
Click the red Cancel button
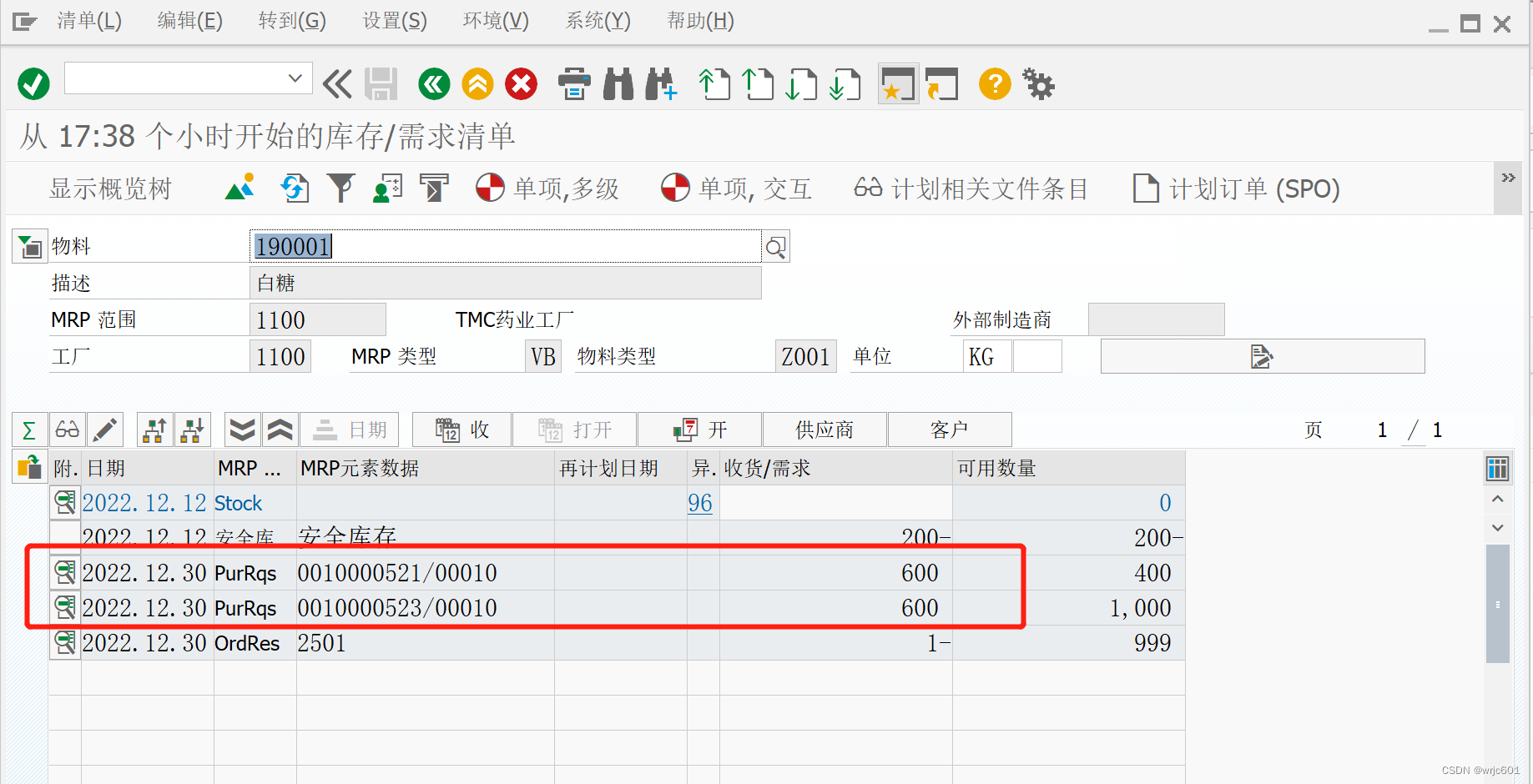point(522,84)
